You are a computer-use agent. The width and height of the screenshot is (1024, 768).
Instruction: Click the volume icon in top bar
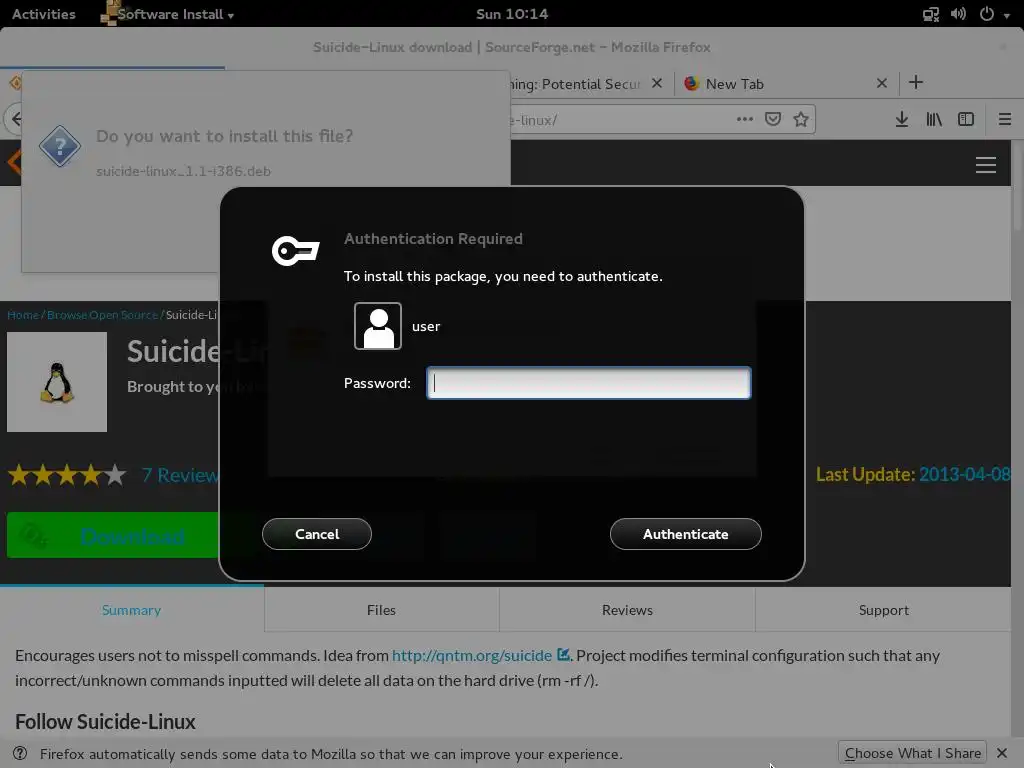pyautogui.click(x=958, y=14)
